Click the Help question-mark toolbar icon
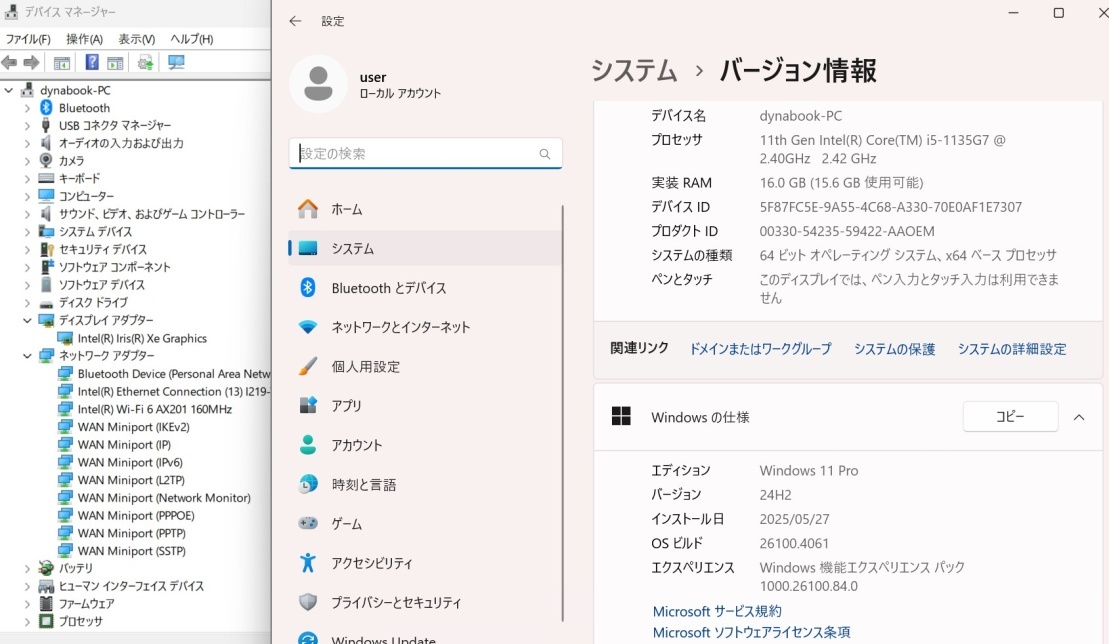The width and height of the screenshot is (1109, 644). (x=92, y=62)
